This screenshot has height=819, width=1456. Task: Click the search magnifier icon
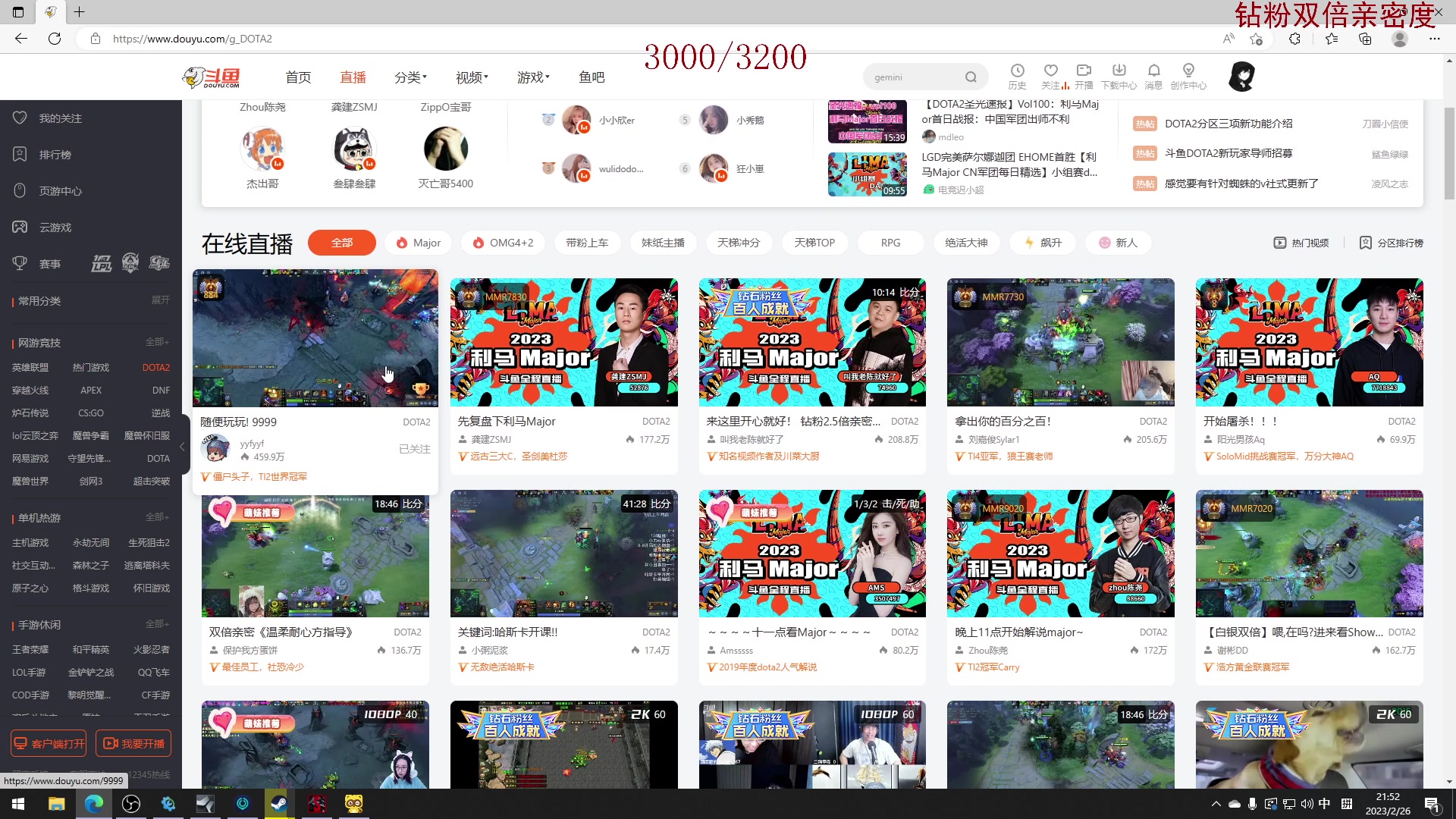tap(971, 77)
